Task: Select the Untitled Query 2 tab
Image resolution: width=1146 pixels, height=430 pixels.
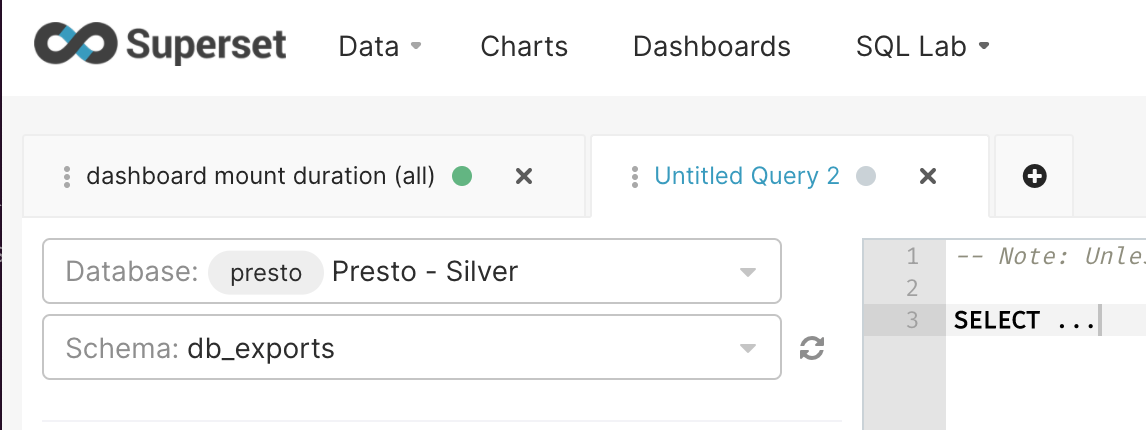Action: coord(746,177)
